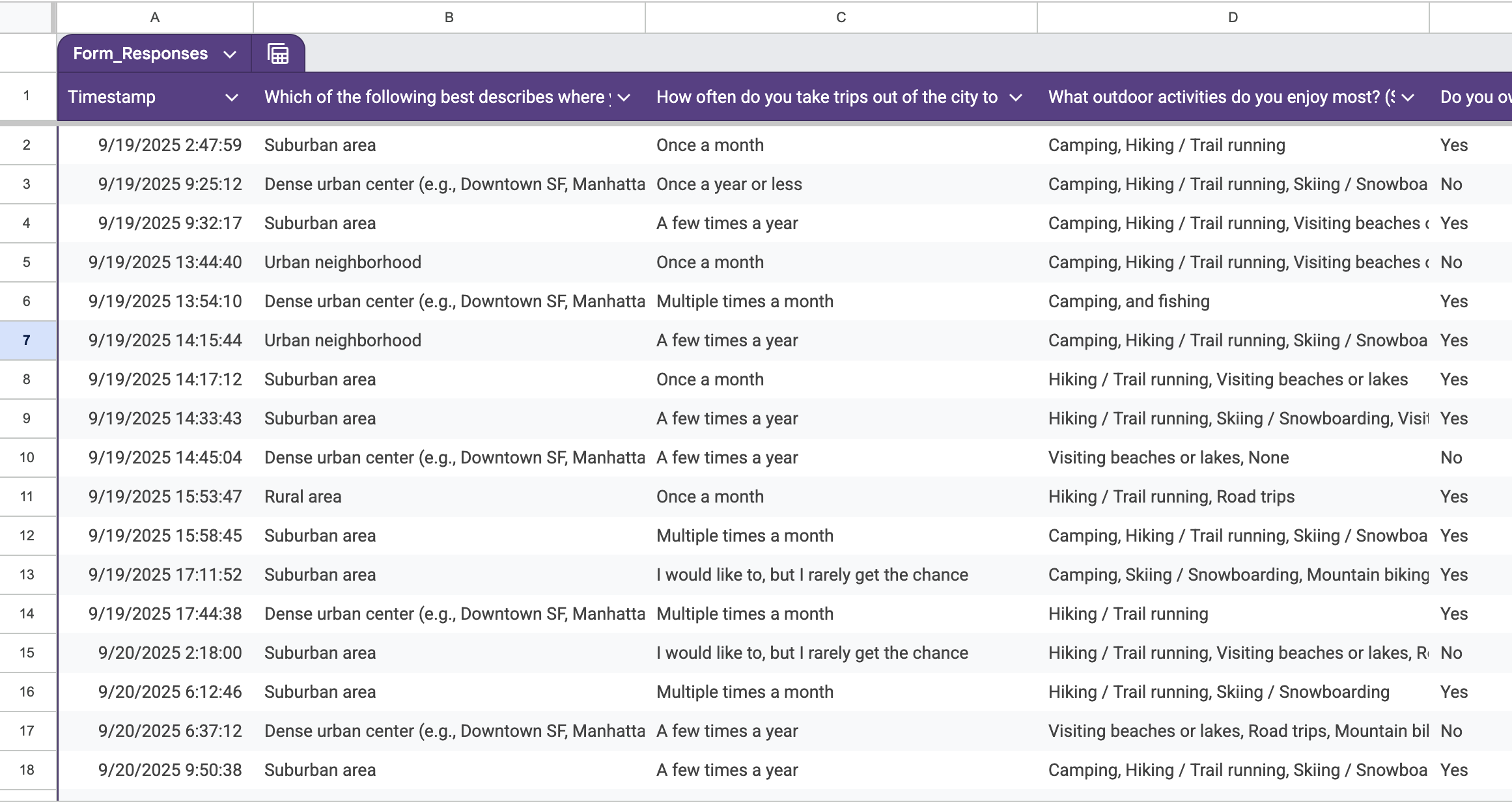Screen dimensions: 1512x802
Task: Open dropdown for 'Which of the following' column
Action: pos(624,97)
